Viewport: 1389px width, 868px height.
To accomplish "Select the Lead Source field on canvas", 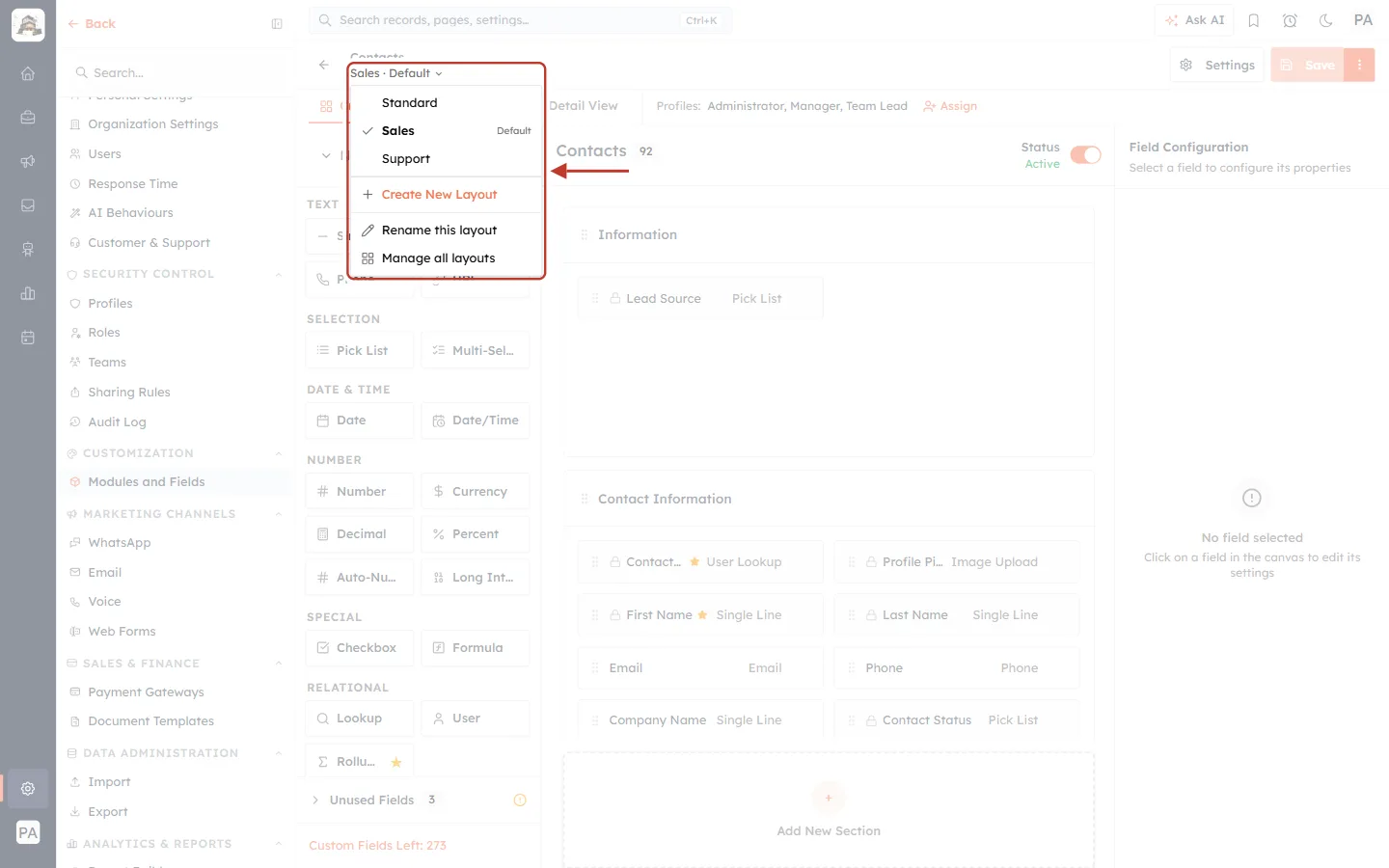I will click(701, 299).
